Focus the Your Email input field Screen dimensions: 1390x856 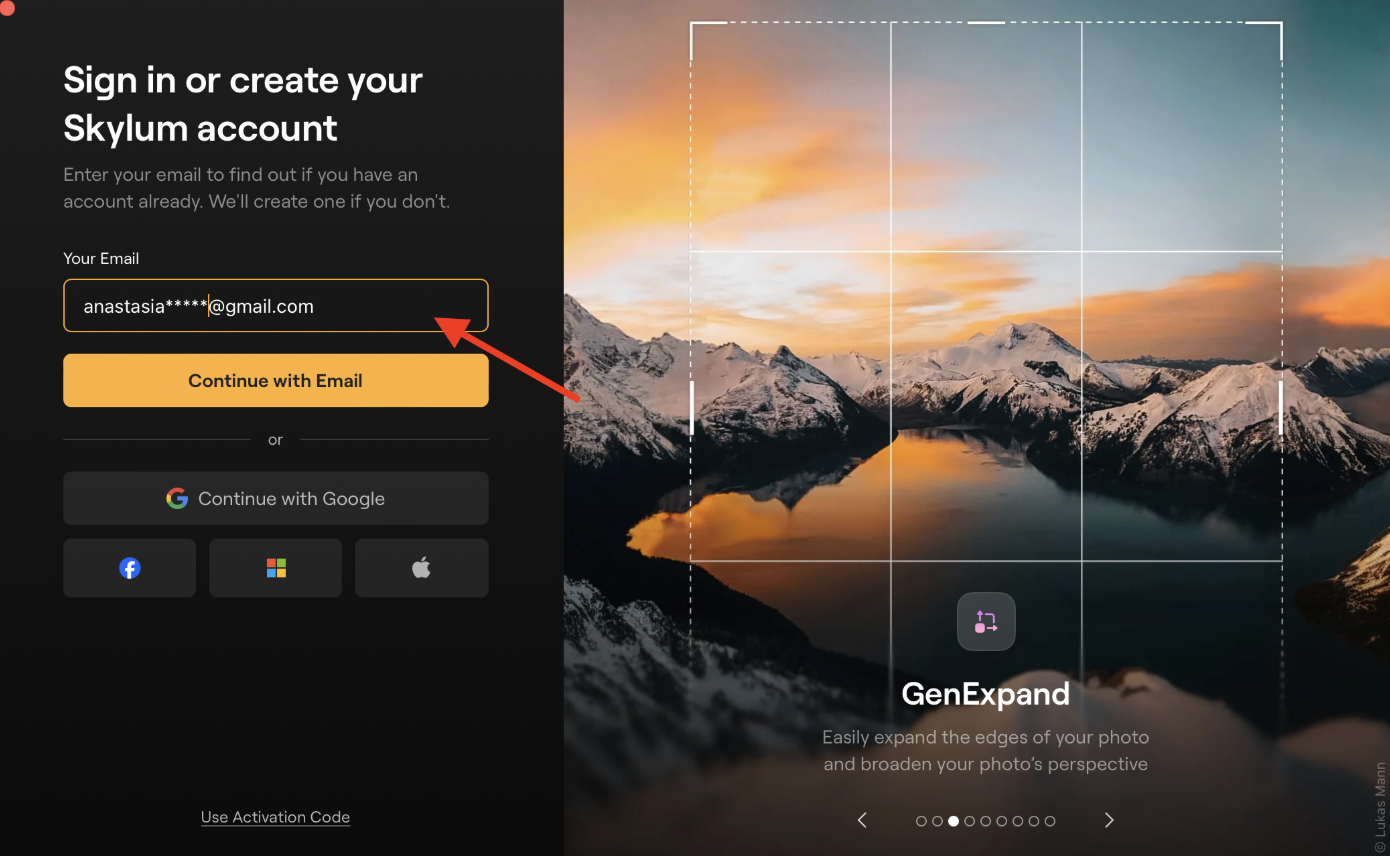(x=276, y=305)
